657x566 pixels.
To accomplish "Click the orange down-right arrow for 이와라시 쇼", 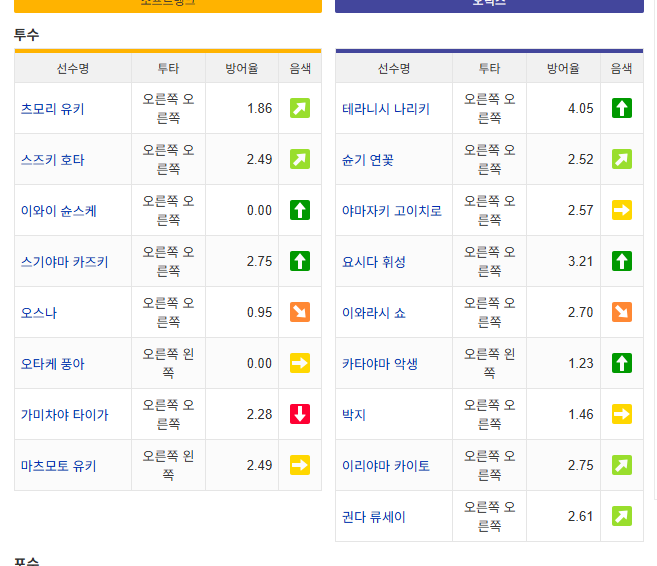I will pos(622,312).
